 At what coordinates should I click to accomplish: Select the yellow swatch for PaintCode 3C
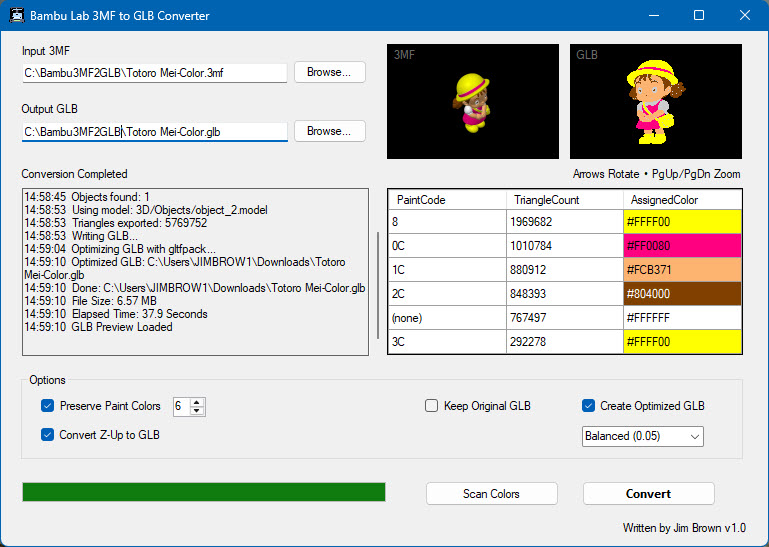(682, 342)
